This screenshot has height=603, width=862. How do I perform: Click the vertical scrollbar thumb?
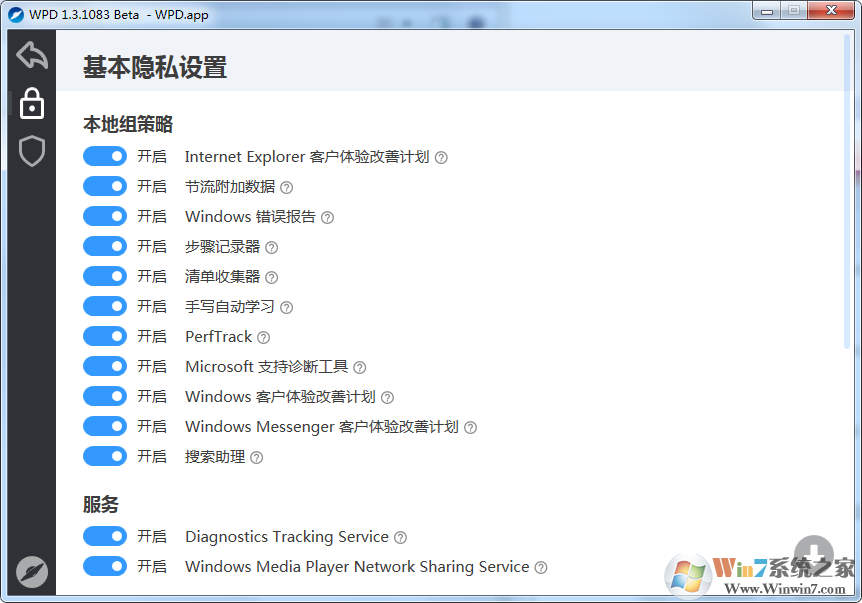point(847,191)
